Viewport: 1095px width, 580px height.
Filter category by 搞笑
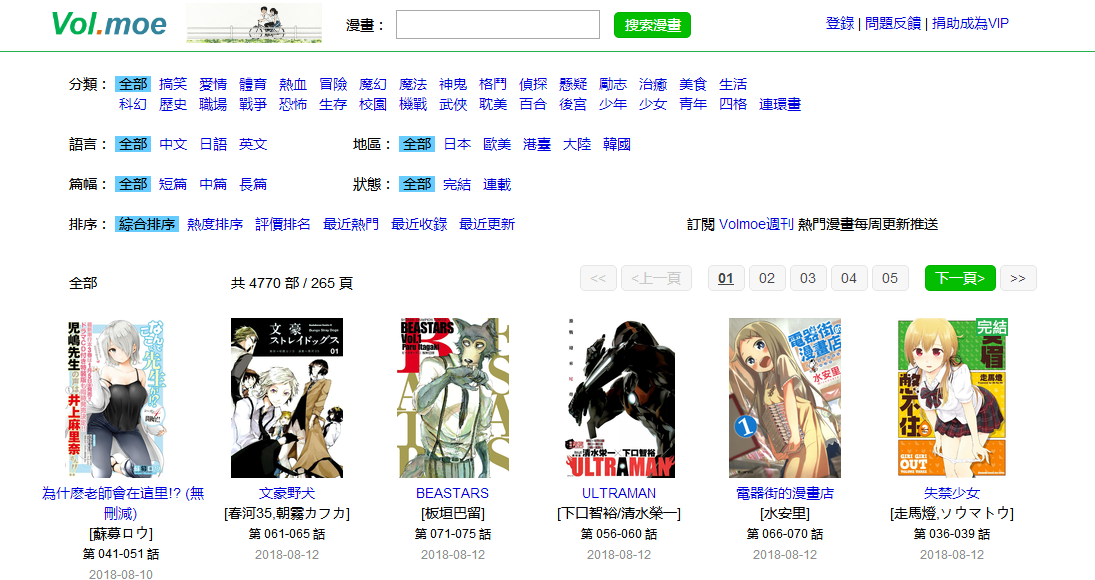click(x=172, y=84)
